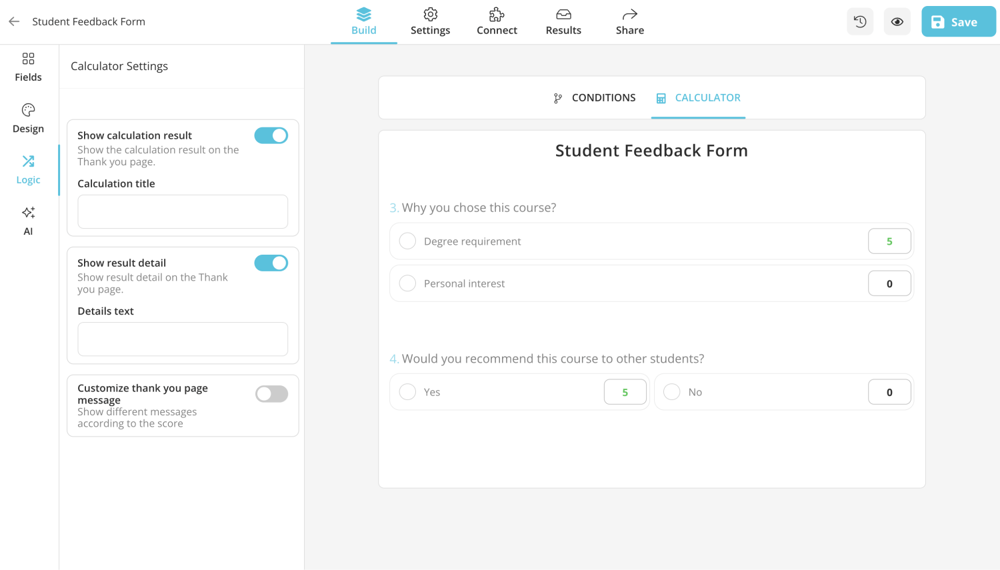
Task: Click the score field for Yes
Action: click(625, 392)
